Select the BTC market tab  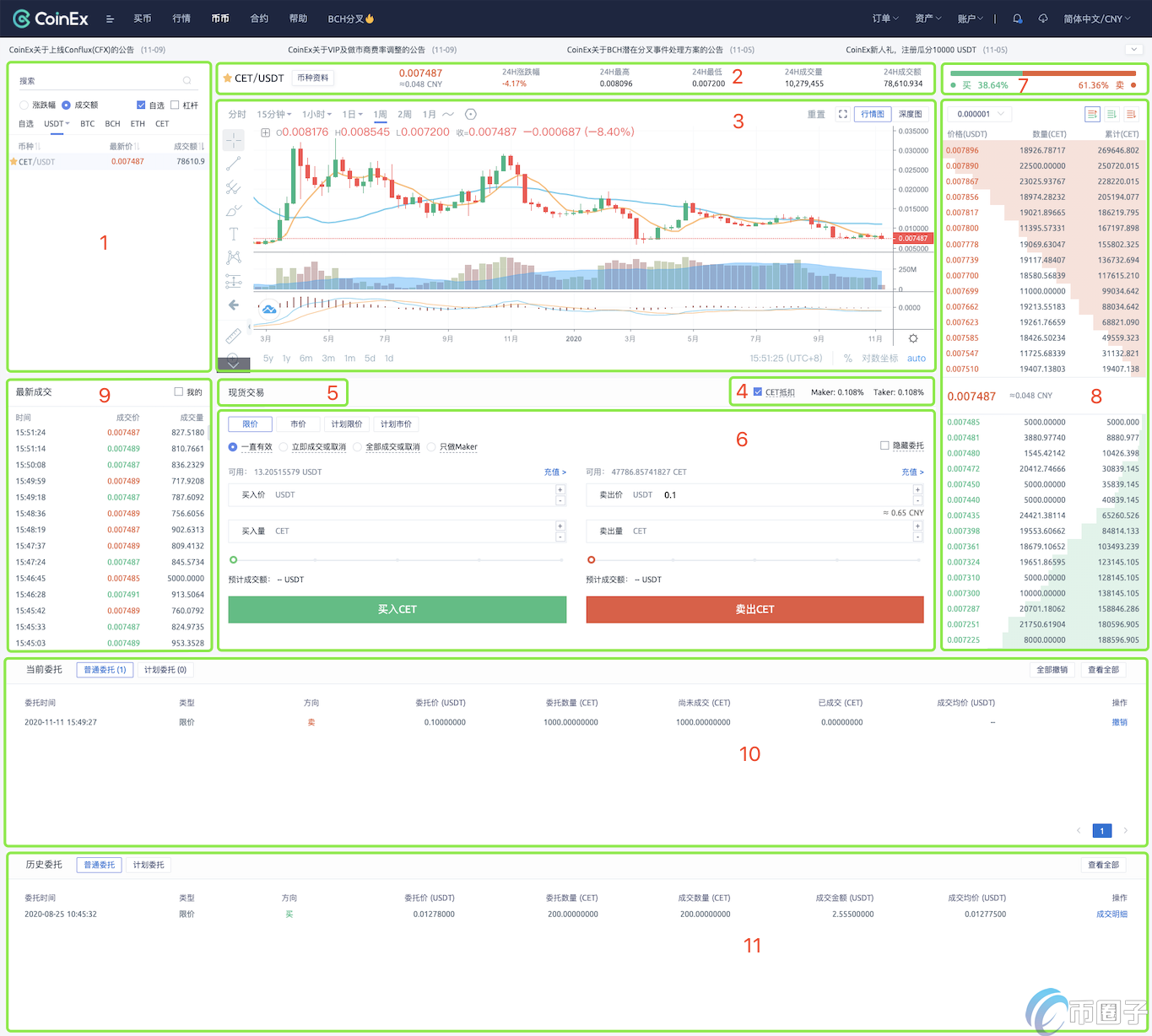pos(88,124)
